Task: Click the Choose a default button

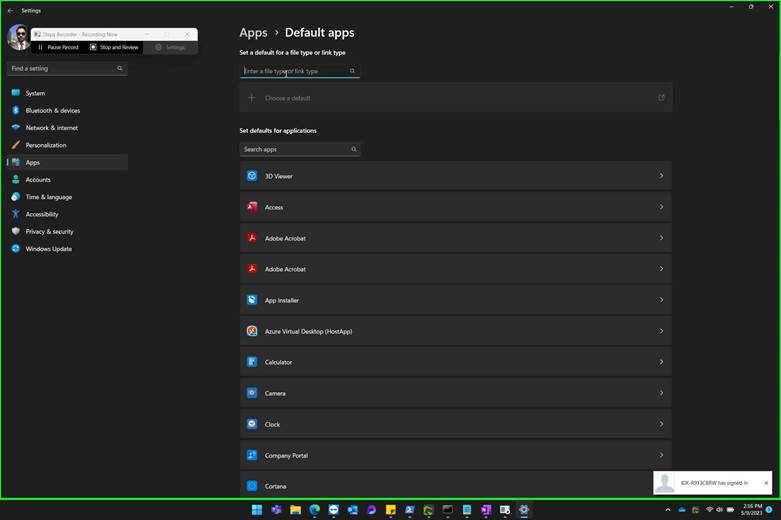Action: 456,98
